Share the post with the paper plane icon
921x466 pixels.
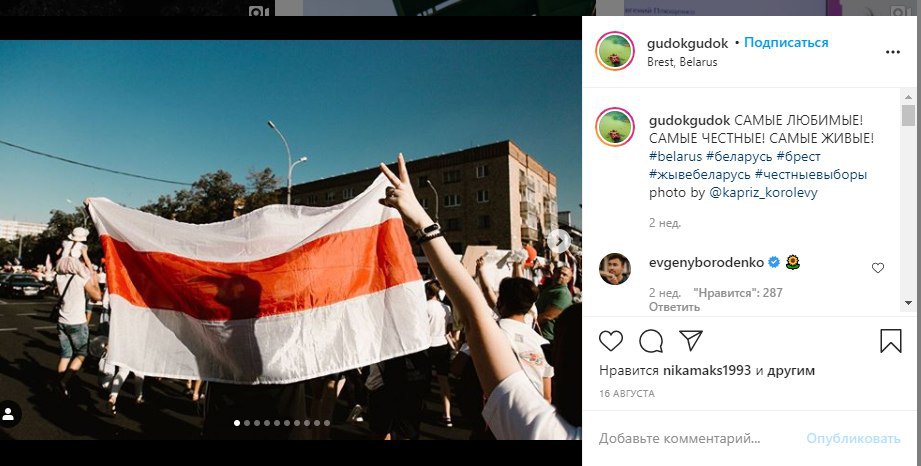tap(691, 340)
